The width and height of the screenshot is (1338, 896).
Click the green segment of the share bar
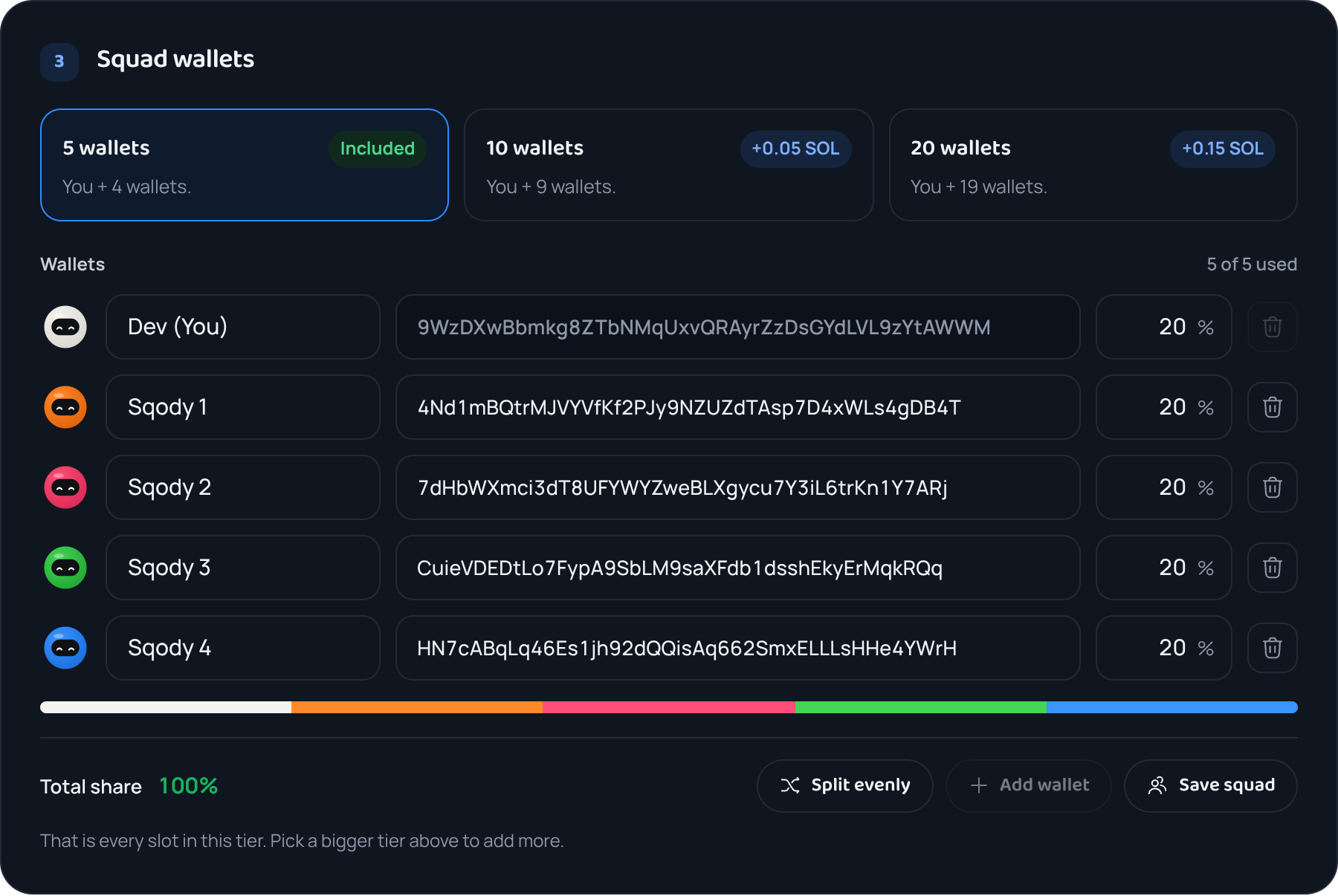(921, 707)
